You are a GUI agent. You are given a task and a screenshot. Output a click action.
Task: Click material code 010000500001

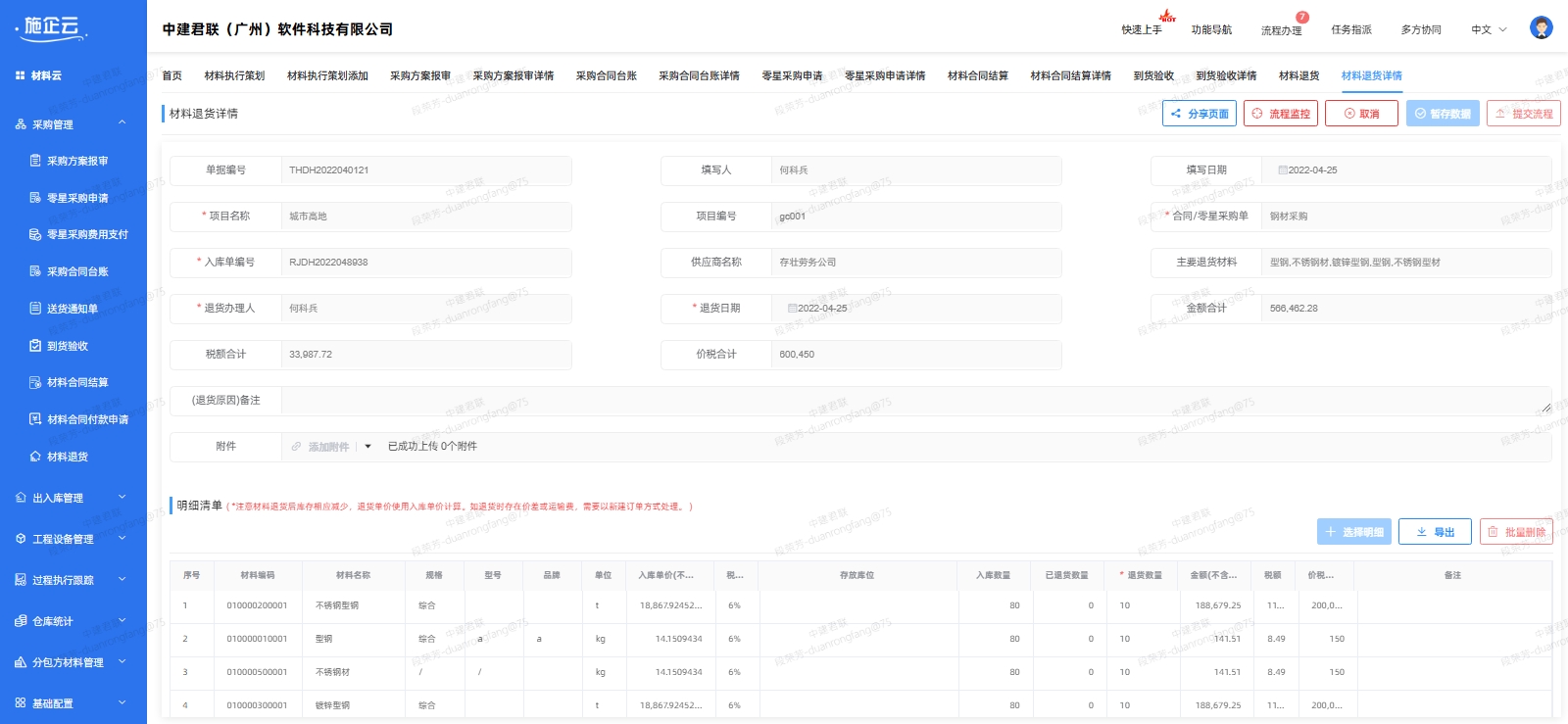(257, 672)
